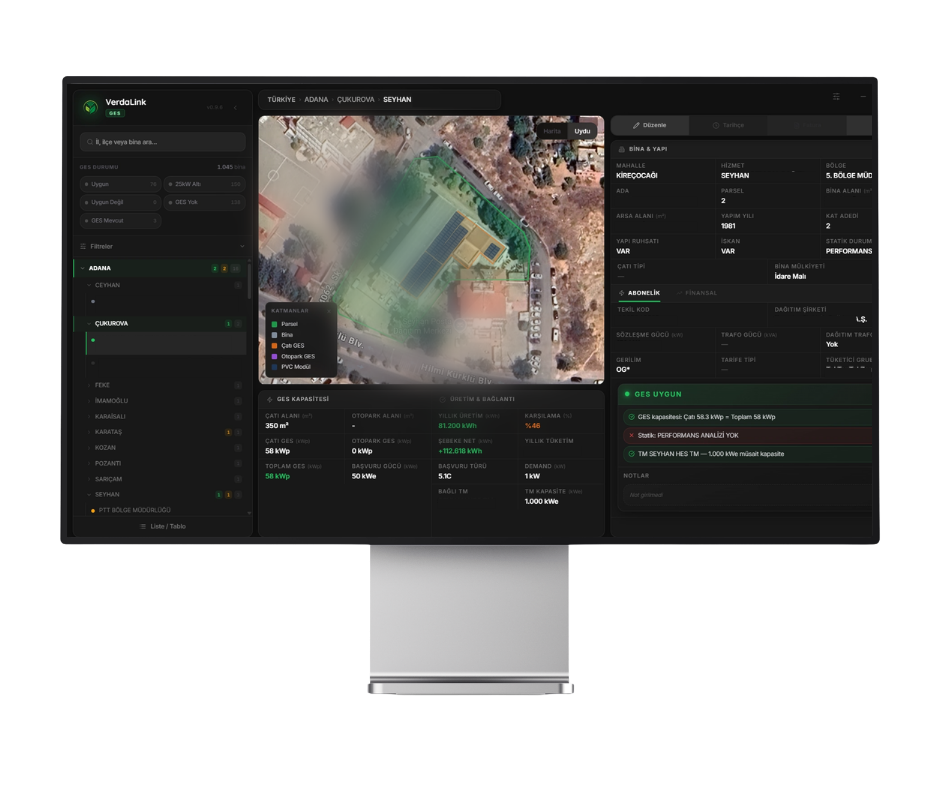
Task: Switch to the ABONELİK tab
Action: 639,293
